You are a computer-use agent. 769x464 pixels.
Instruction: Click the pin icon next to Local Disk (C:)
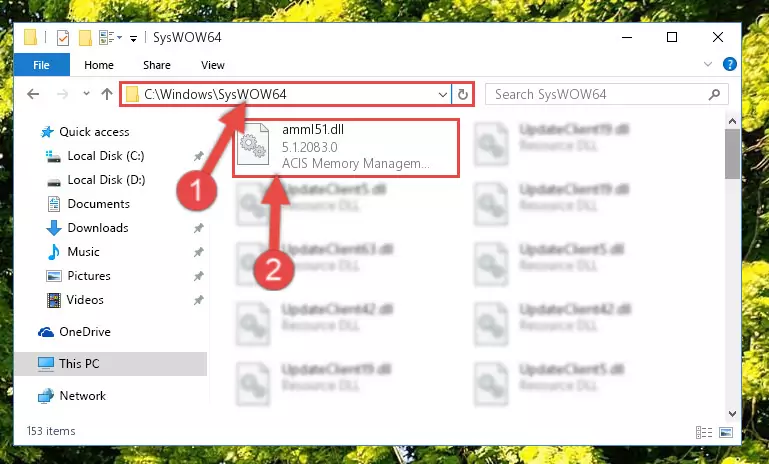198,156
